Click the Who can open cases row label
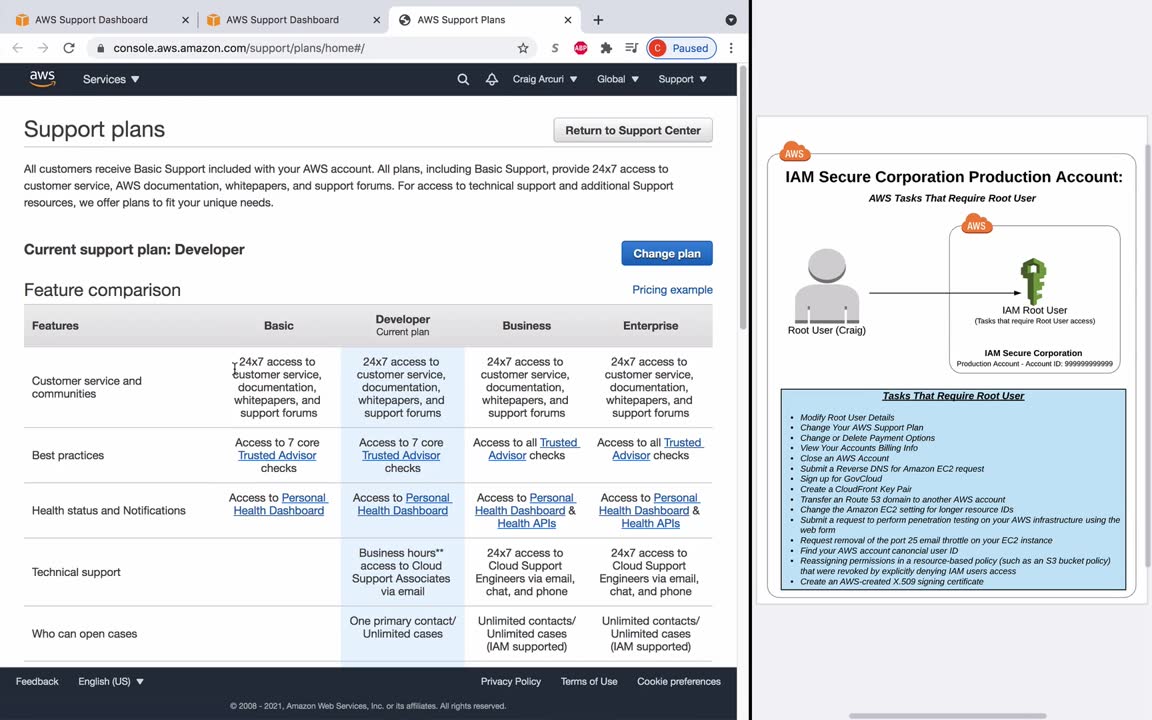The height and width of the screenshot is (720, 1152). pos(84,634)
